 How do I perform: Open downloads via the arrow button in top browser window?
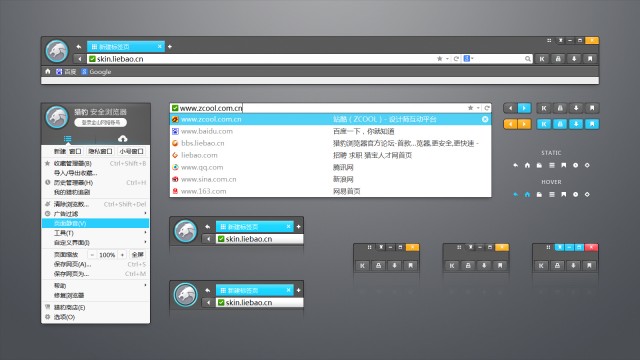click(574, 59)
